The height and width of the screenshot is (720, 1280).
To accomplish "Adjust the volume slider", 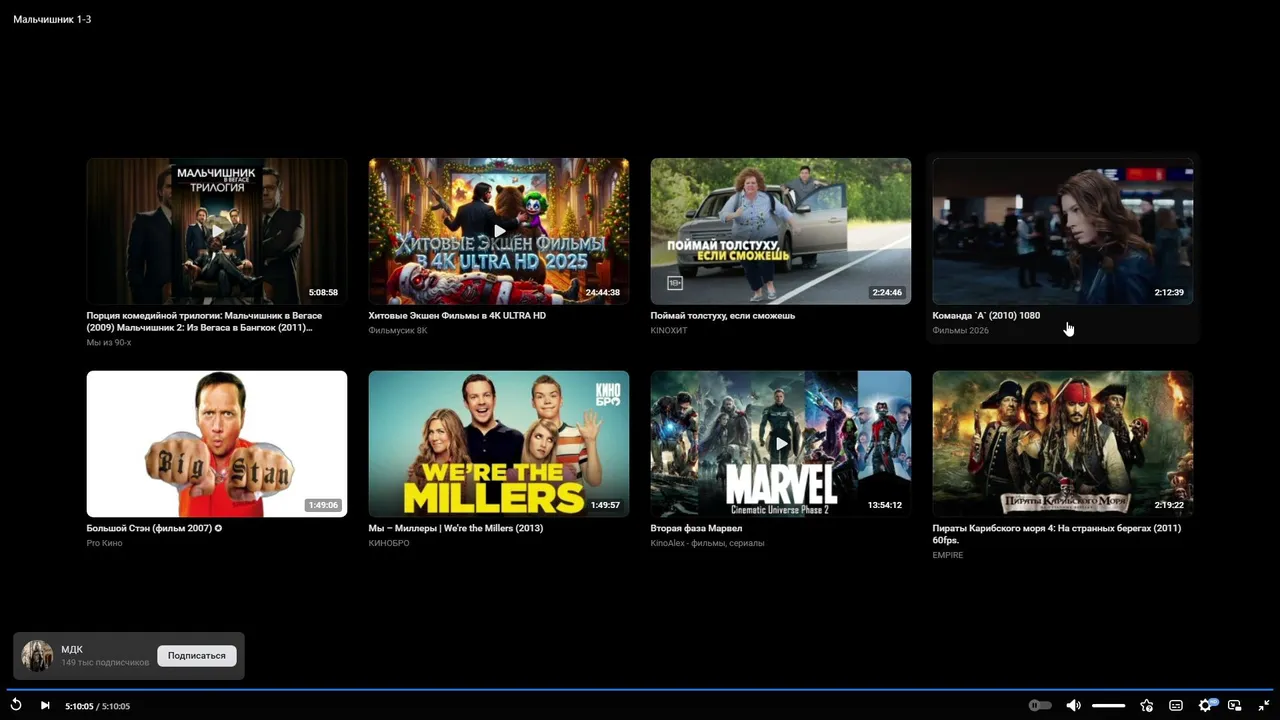I will 1108,706.
